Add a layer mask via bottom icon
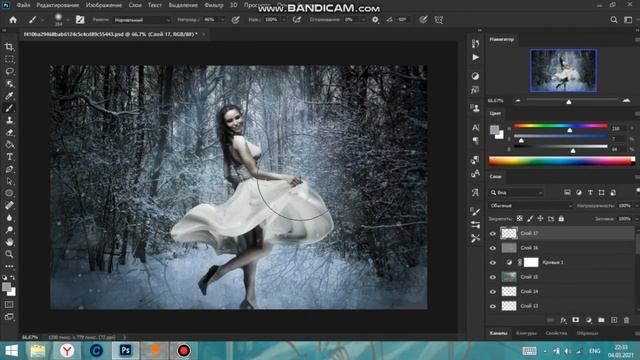 (x=576, y=320)
